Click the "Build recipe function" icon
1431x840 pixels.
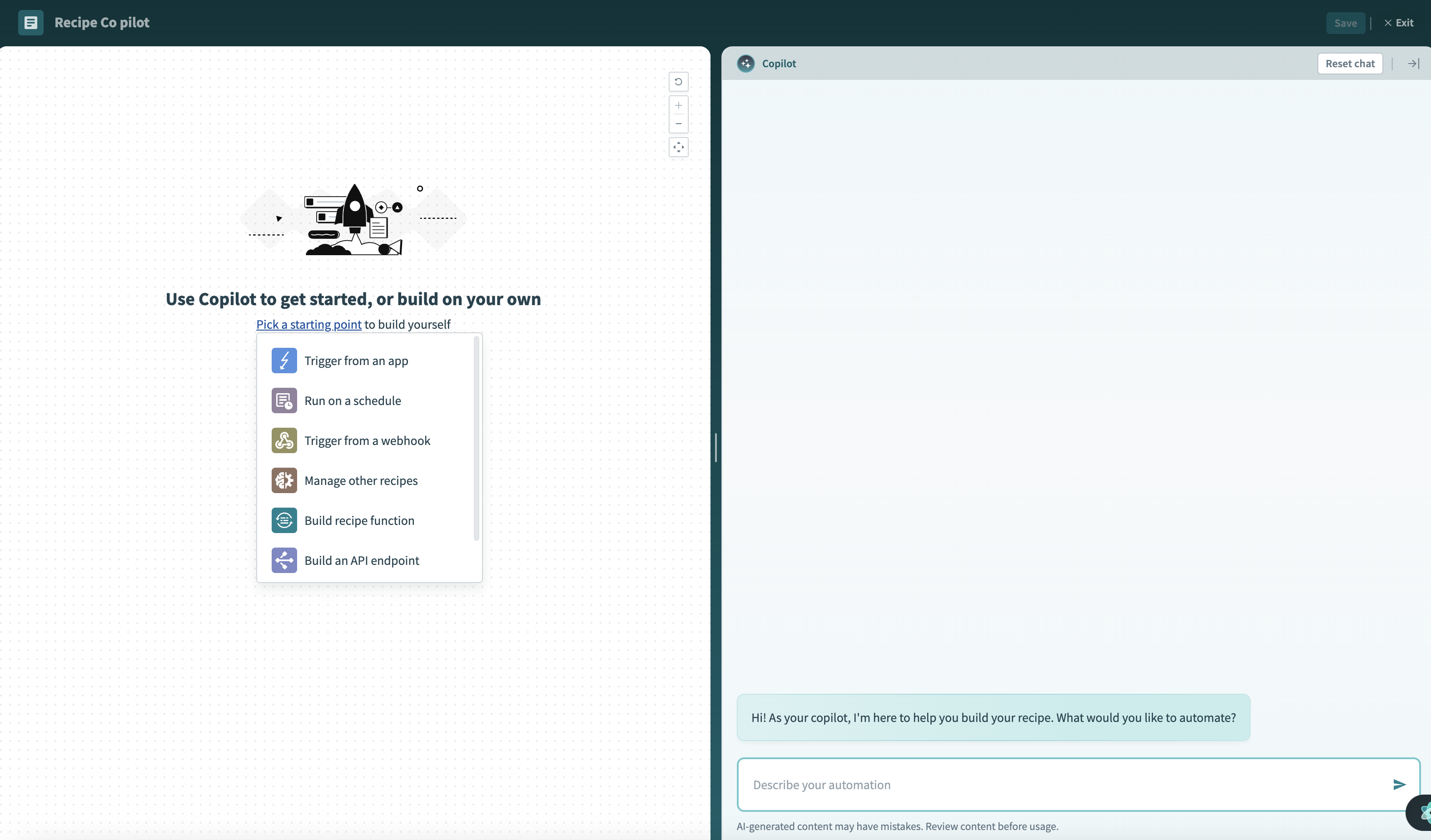[x=284, y=520]
